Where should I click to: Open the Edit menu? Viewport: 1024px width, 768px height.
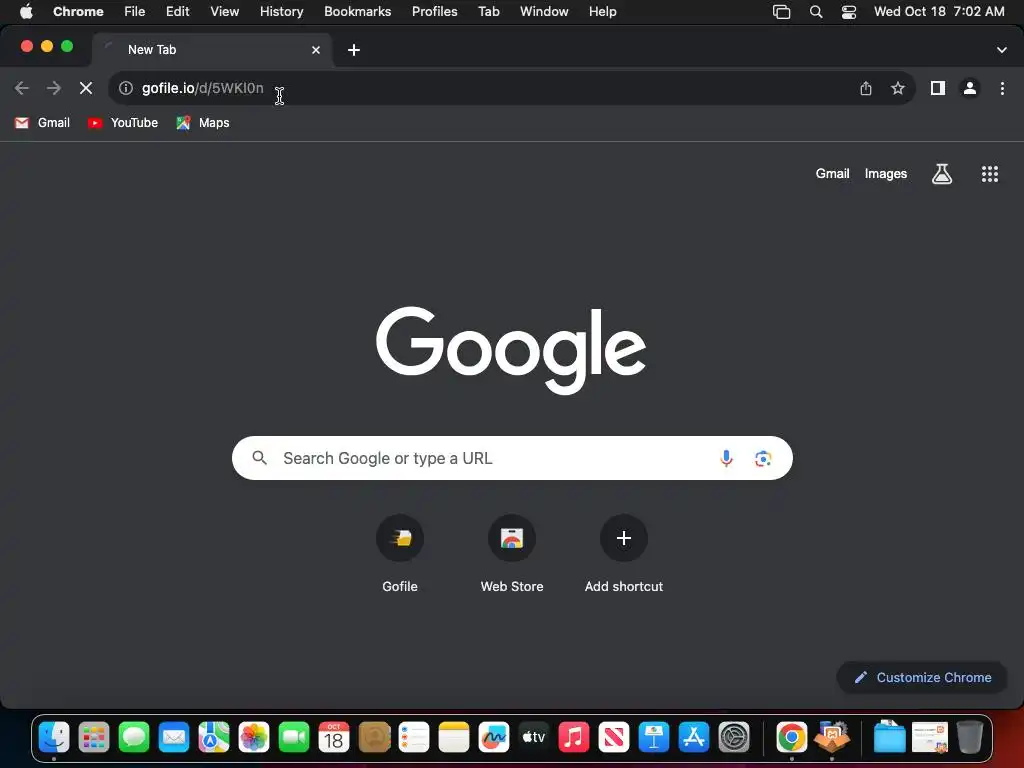(177, 12)
